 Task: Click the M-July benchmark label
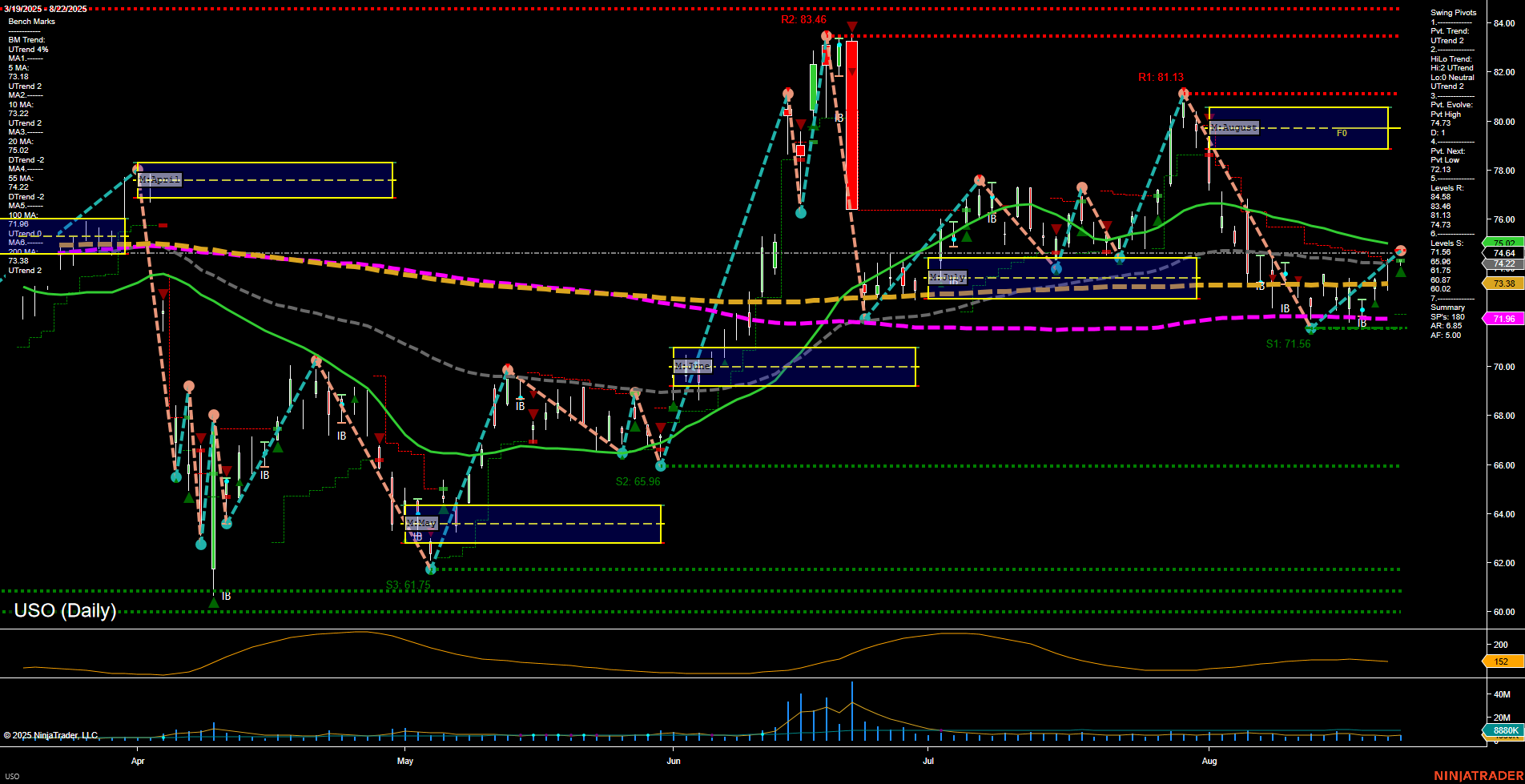948,276
